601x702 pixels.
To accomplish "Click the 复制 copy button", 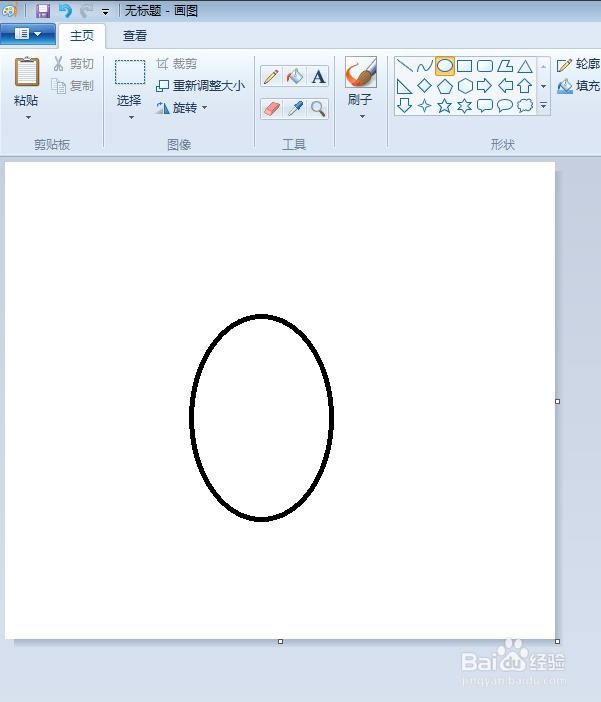I will [72, 86].
